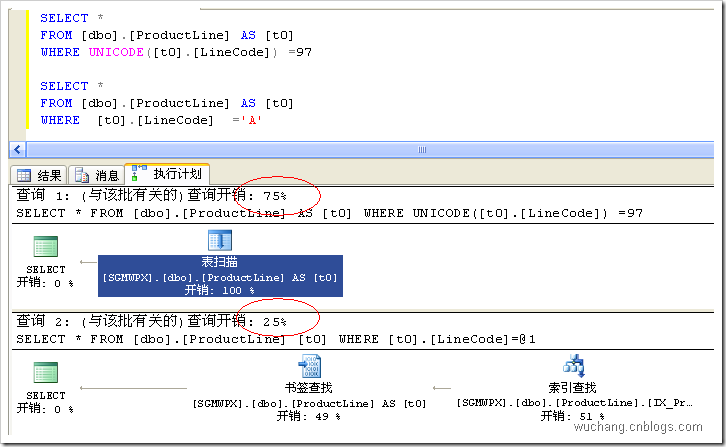Select the SELECT result icon in query 2

pyautogui.click(x=46, y=374)
